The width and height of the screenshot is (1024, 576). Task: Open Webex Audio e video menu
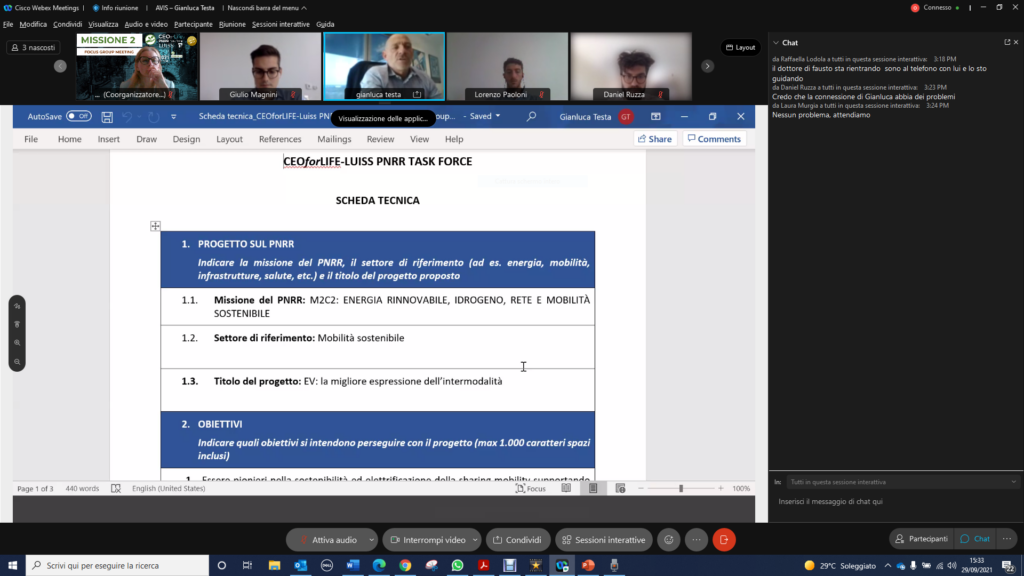[x=146, y=24]
